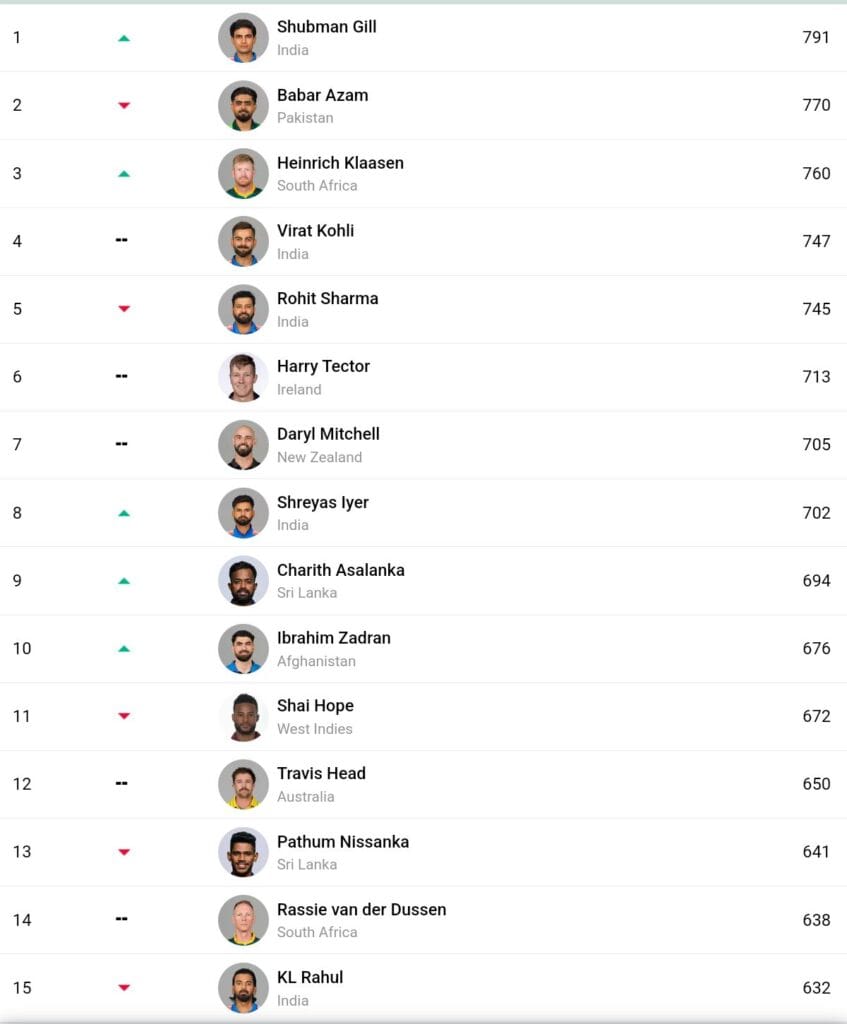Screen dimensions: 847x1024
Task: Click the rating 791 for Shubman Gill
Action: [x=816, y=37]
